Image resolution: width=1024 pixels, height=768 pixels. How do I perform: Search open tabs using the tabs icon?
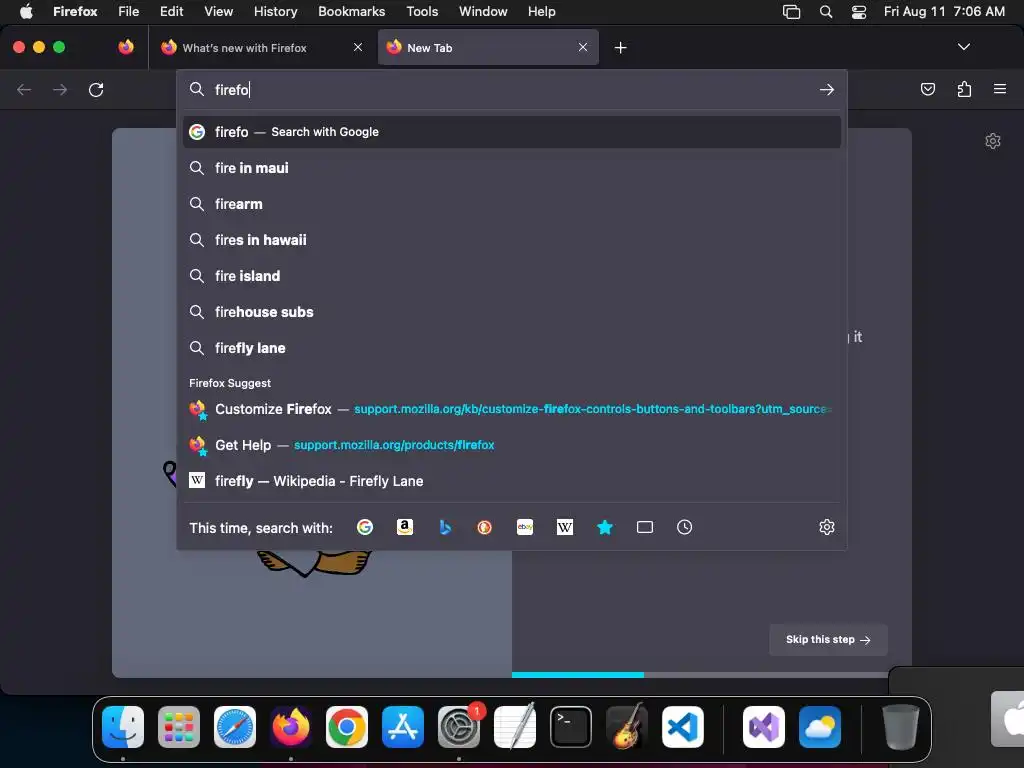click(x=645, y=527)
